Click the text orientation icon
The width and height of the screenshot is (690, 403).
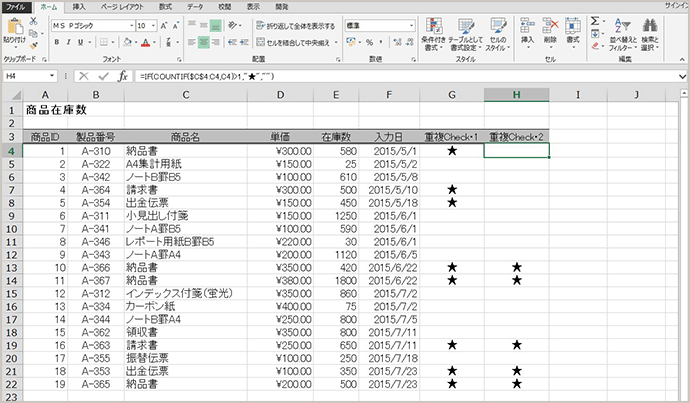232,26
